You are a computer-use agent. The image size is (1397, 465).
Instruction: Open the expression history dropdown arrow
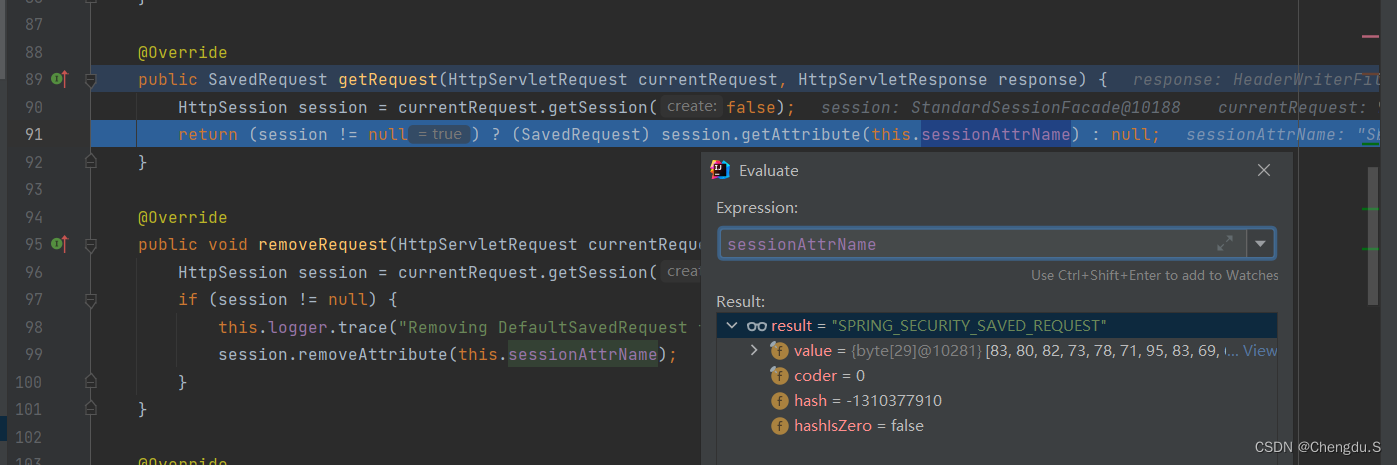(1261, 243)
